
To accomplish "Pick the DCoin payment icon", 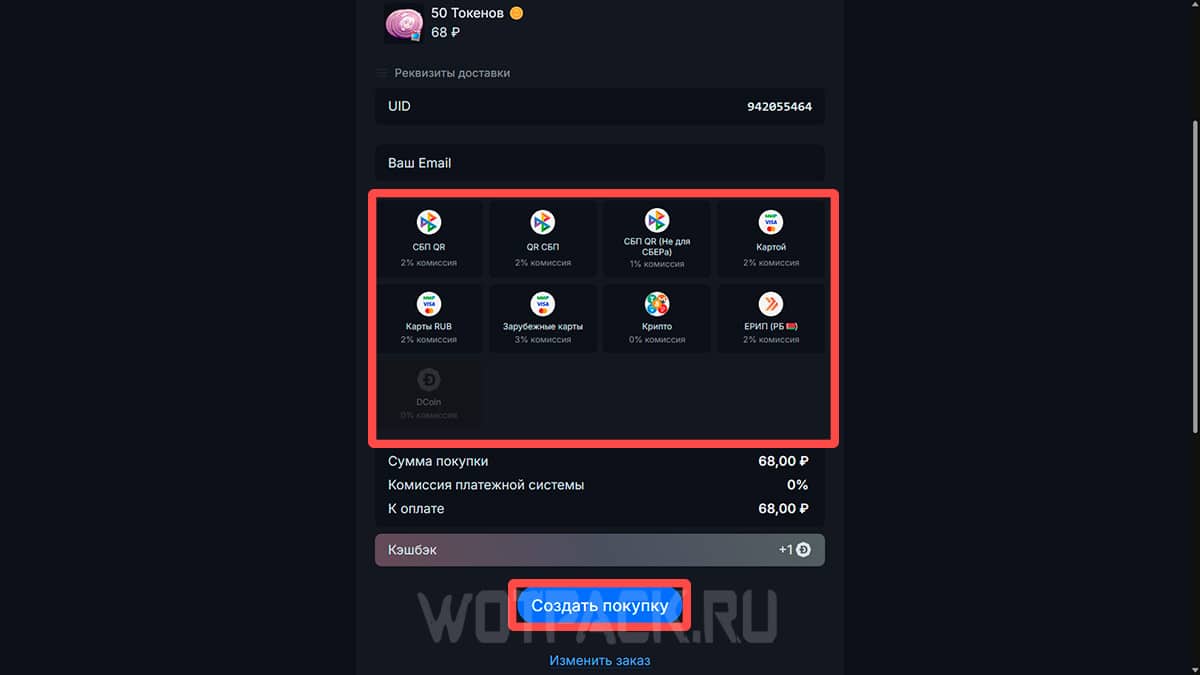I will tap(429, 380).
